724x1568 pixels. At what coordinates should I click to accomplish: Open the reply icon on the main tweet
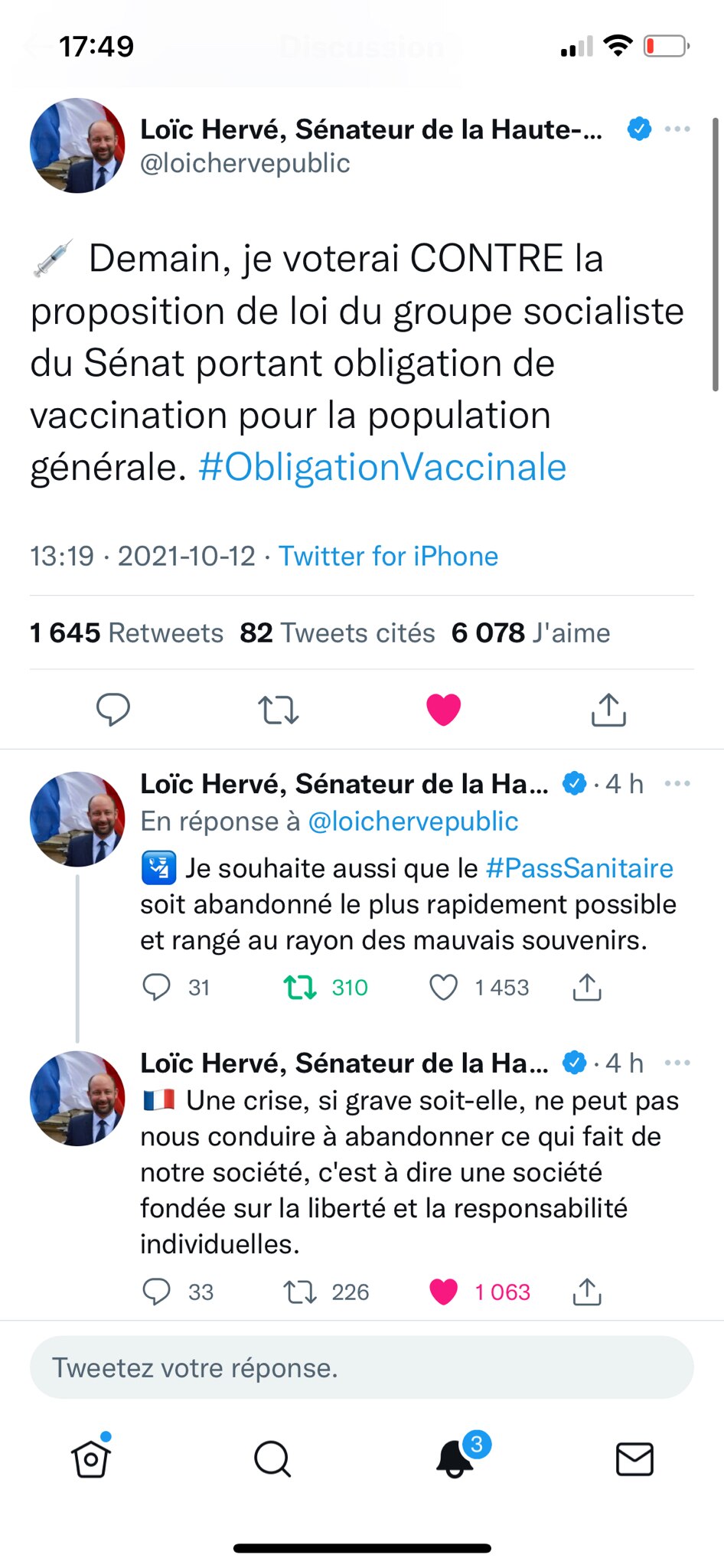(113, 709)
